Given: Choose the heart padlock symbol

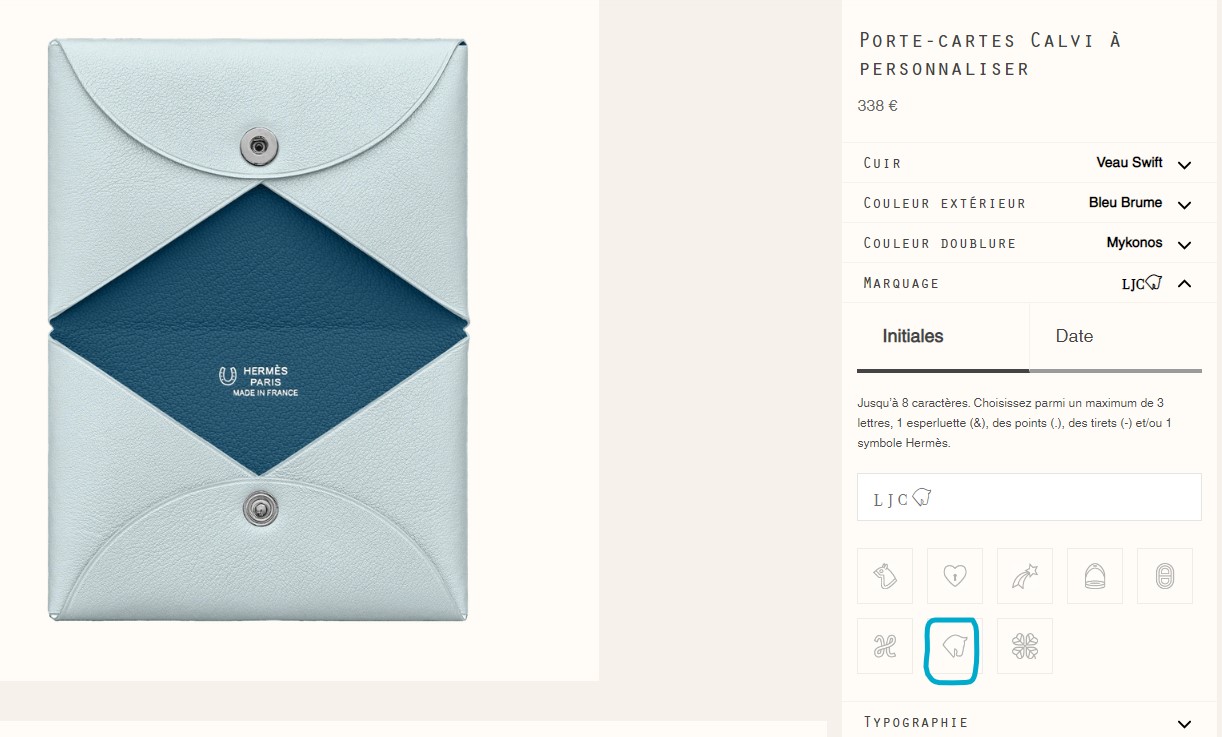Looking at the screenshot, I should coord(955,576).
